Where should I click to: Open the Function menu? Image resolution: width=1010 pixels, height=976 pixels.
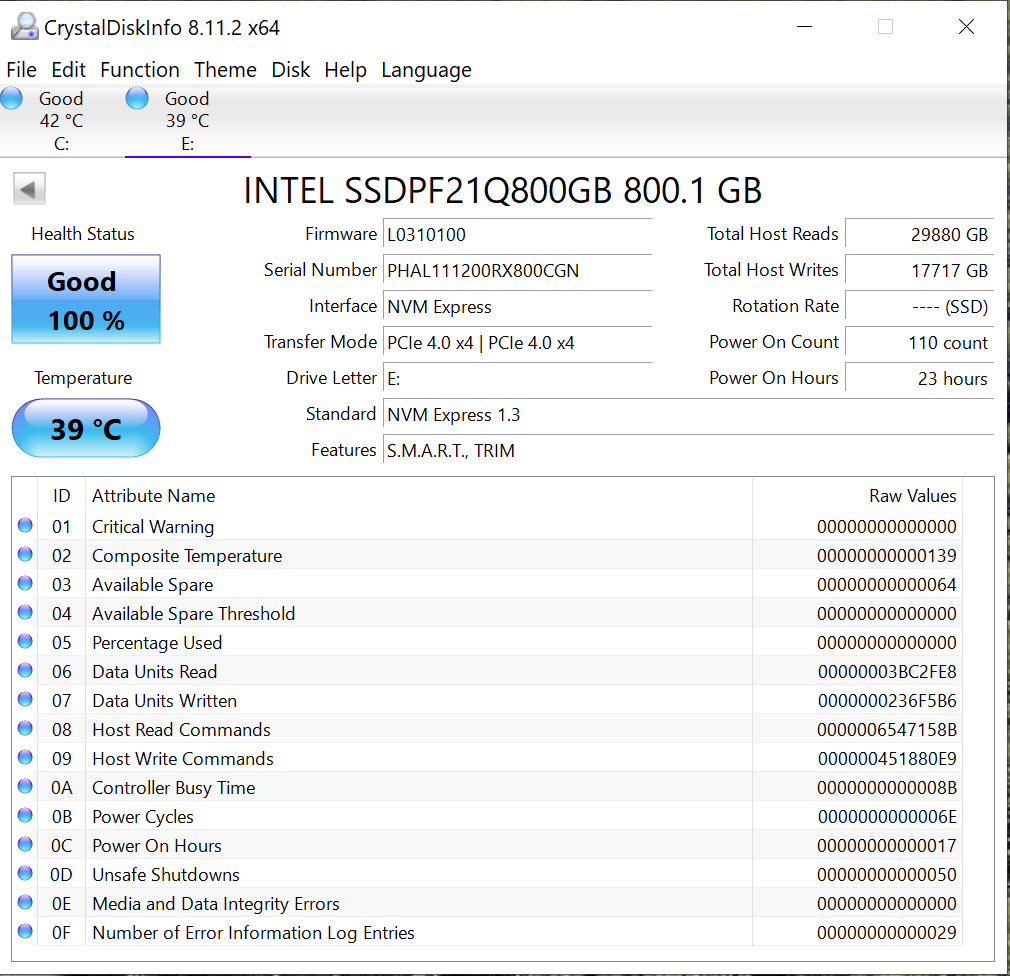point(140,70)
